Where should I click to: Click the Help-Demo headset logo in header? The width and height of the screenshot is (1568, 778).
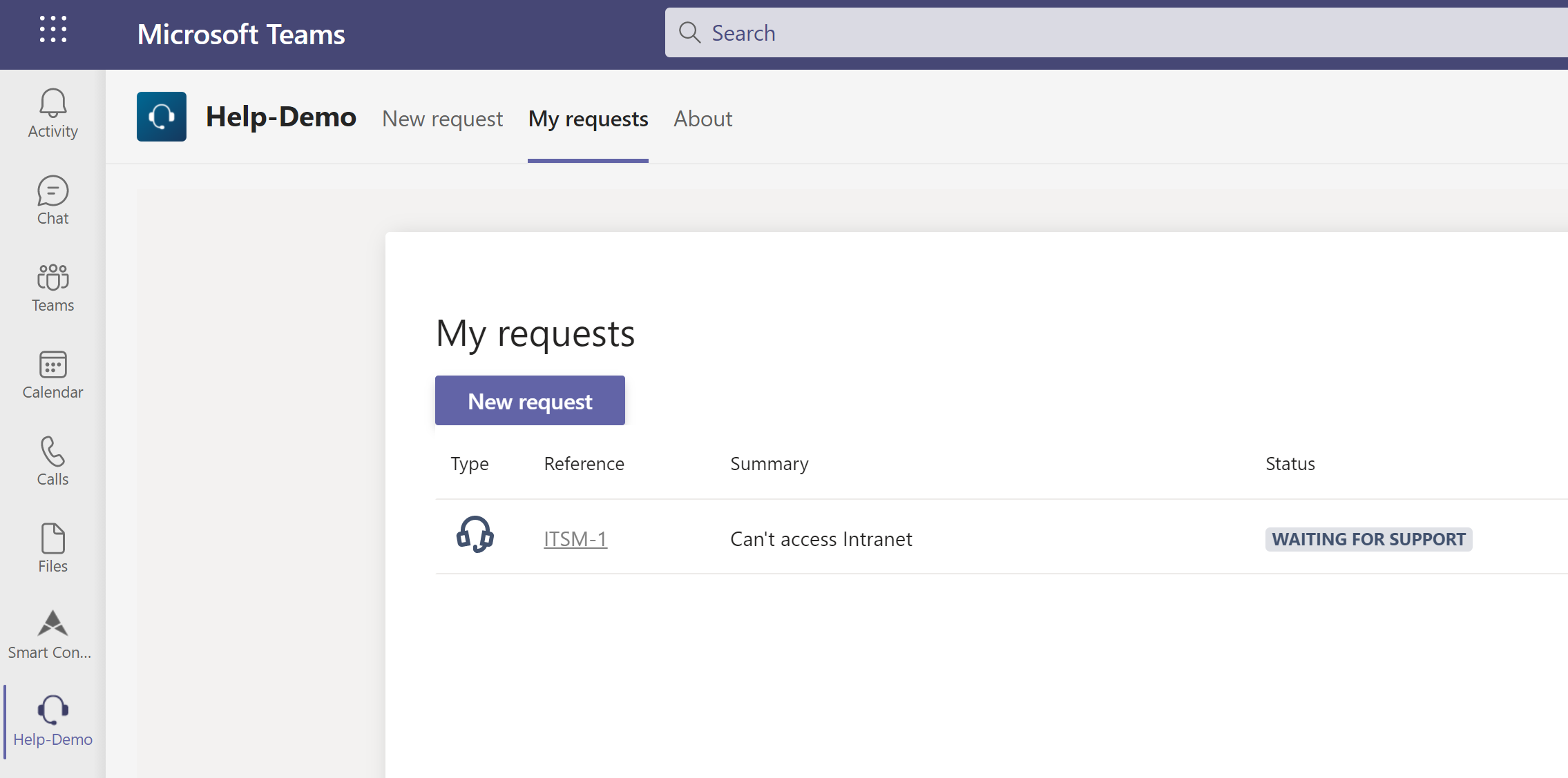[x=162, y=117]
